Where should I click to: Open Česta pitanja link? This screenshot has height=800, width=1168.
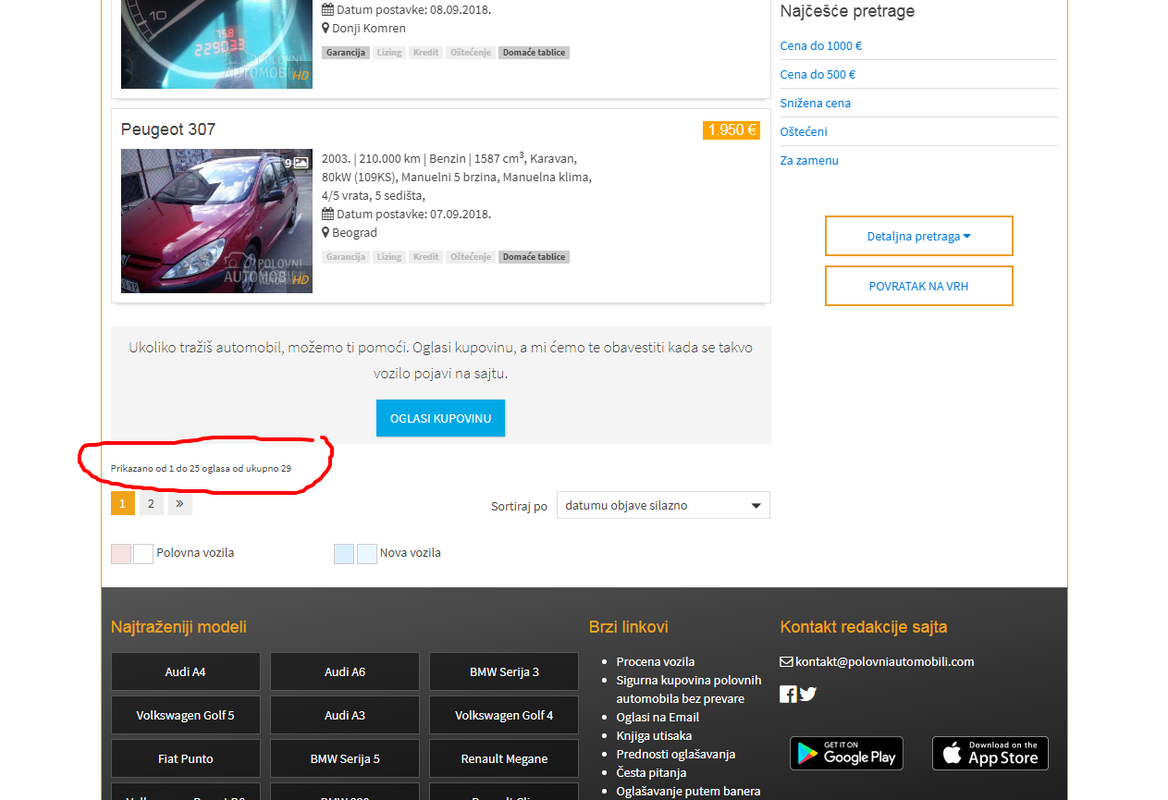click(651, 773)
